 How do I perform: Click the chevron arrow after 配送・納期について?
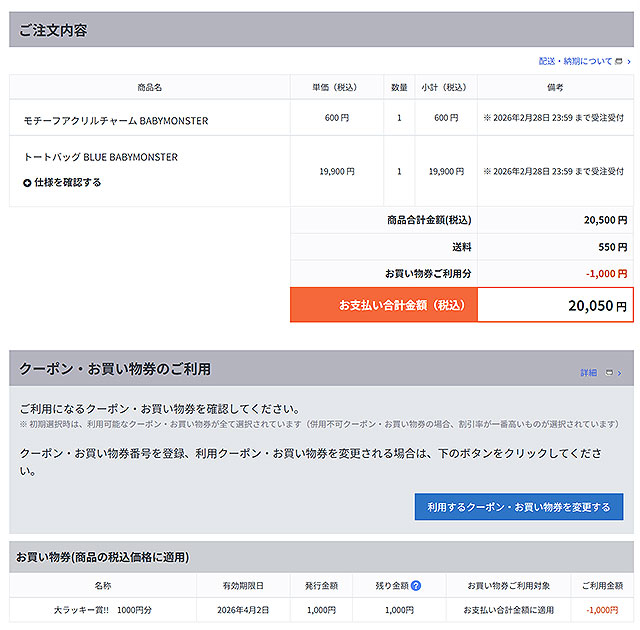pos(629,61)
